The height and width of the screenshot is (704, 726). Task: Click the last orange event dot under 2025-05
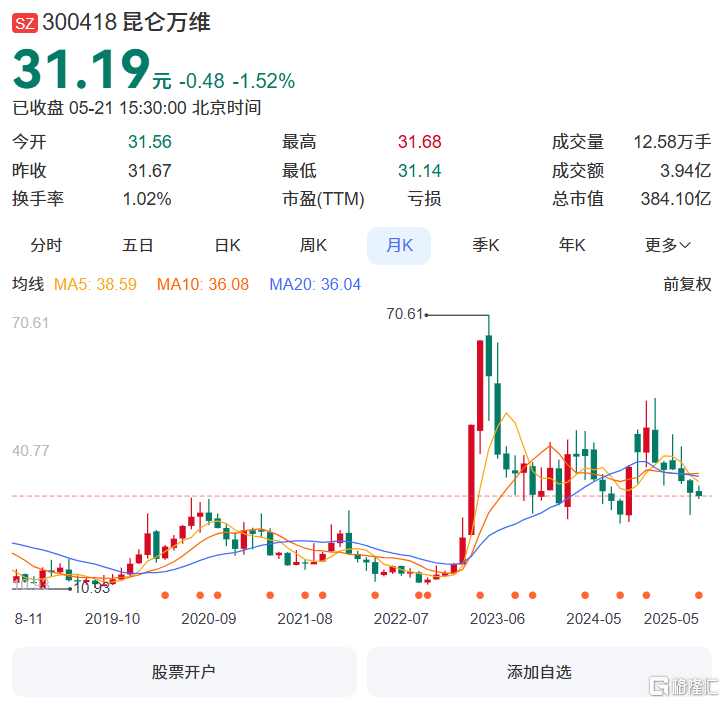coord(699,595)
